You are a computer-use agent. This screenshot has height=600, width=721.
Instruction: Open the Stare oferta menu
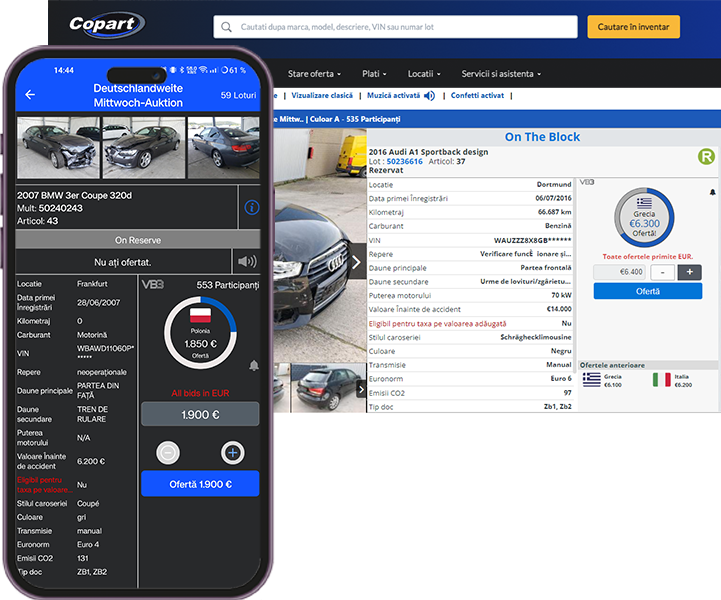pyautogui.click(x=314, y=74)
